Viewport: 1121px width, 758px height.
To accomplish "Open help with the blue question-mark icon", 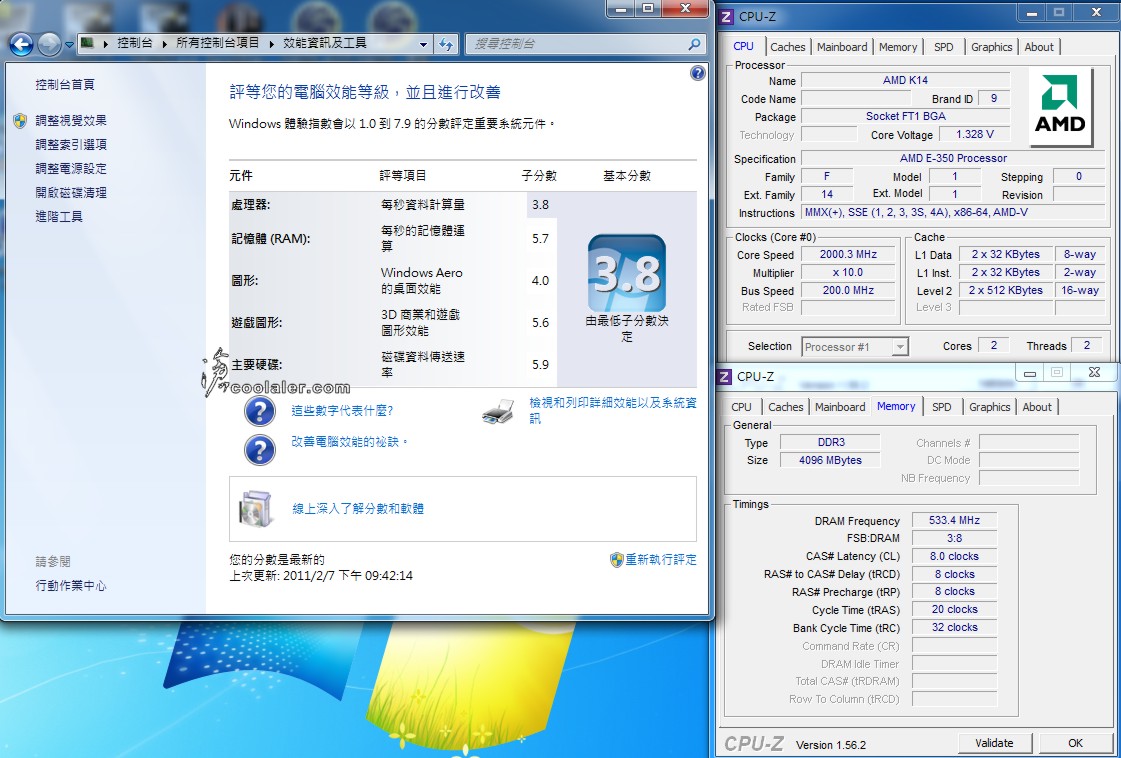I will click(x=698, y=73).
